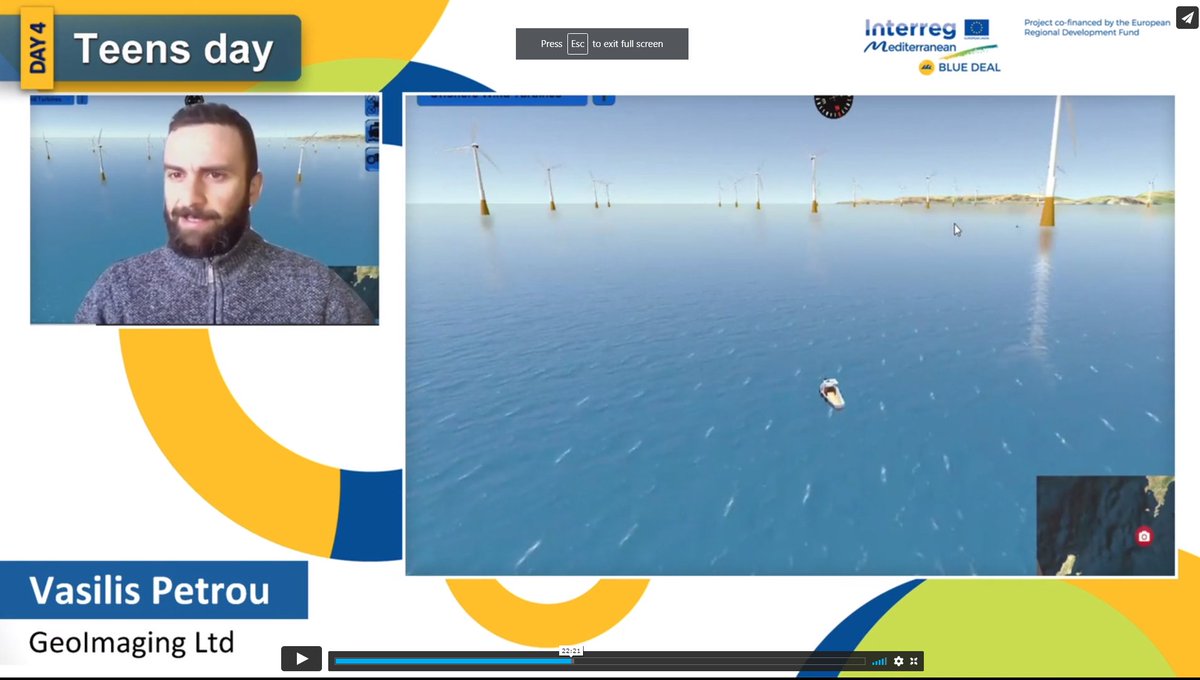This screenshot has width=1200, height=680.
Task: Open the Turbines dropdown in the webcam panel
Action: point(50,99)
